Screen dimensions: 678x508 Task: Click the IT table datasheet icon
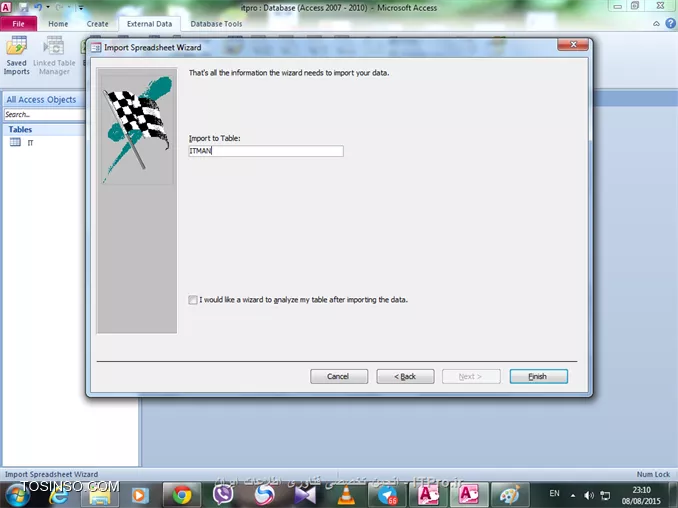point(15,142)
